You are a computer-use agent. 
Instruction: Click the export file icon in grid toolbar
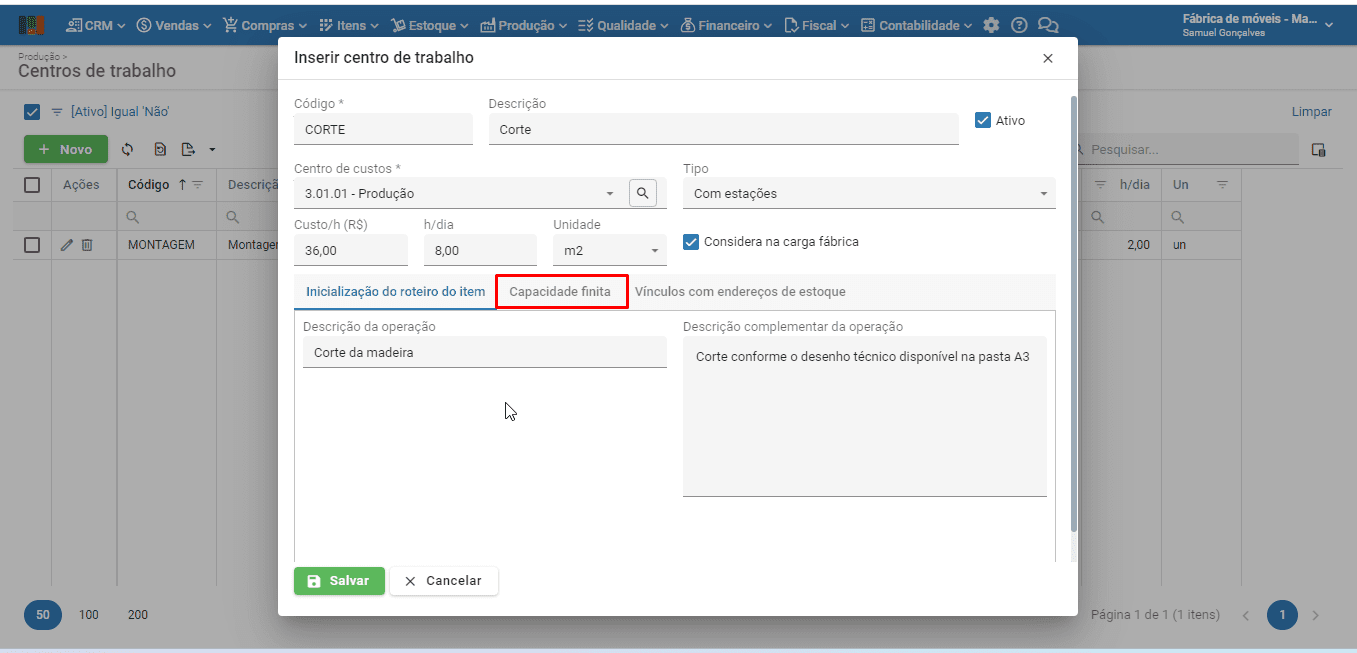click(188, 149)
